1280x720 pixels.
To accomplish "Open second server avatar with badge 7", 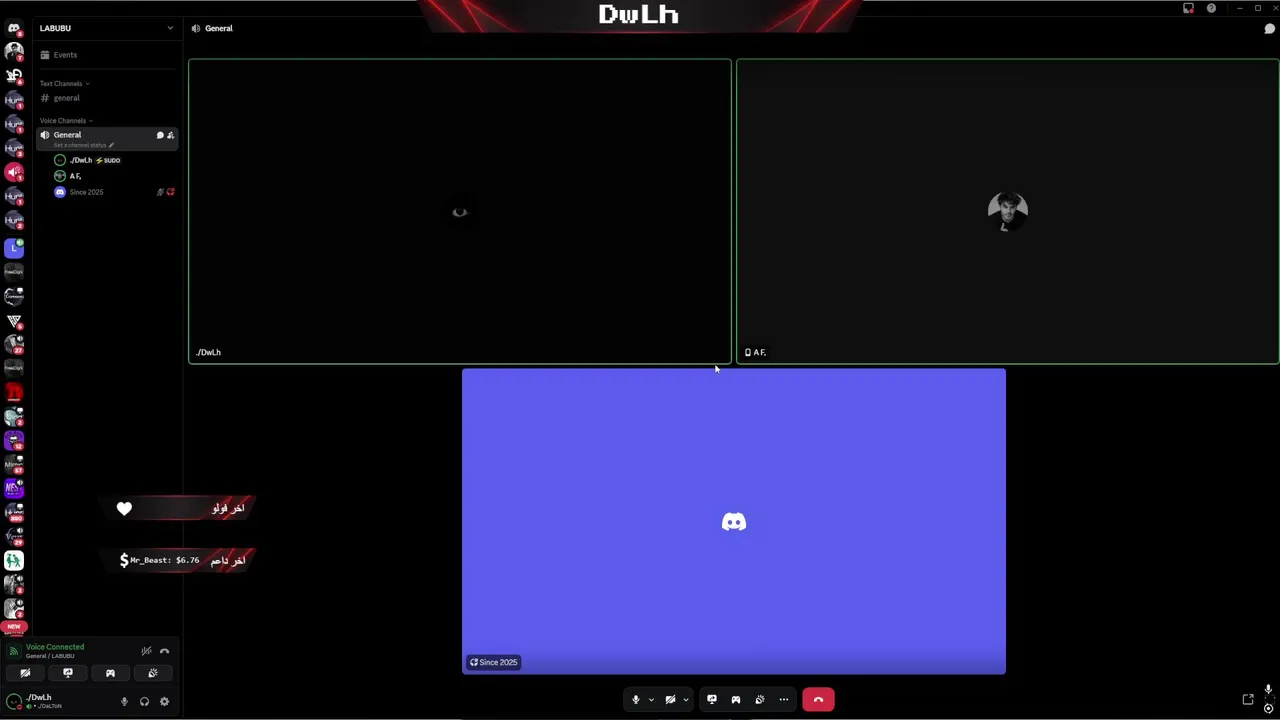I will pos(14,51).
